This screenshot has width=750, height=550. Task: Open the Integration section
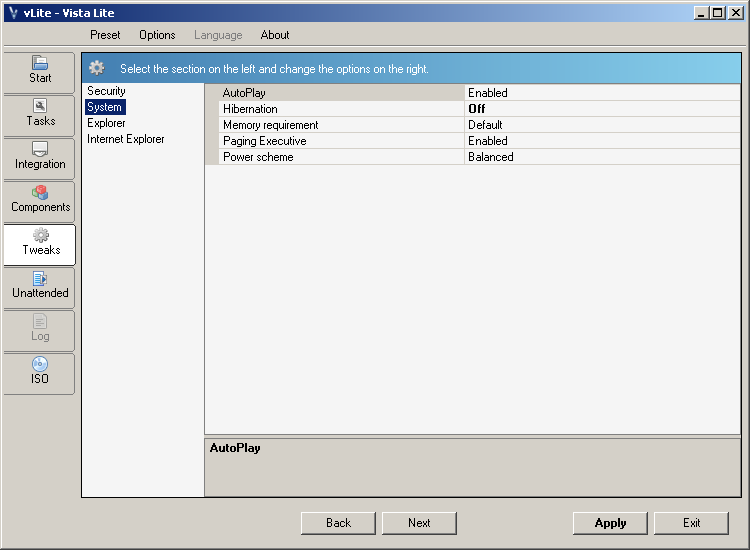point(39,159)
